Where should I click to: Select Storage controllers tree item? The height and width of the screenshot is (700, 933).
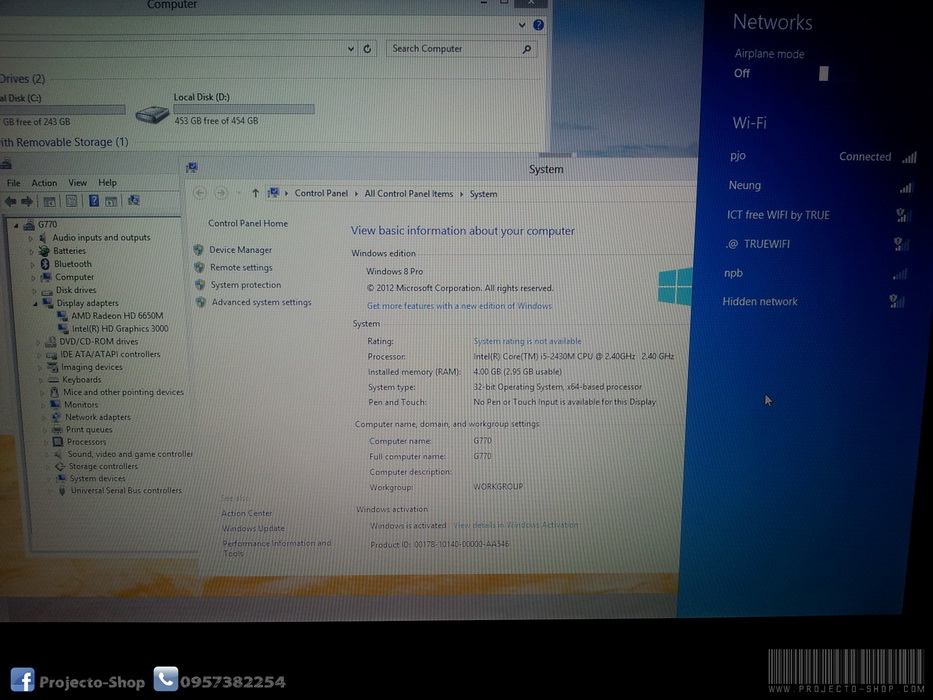(103, 467)
